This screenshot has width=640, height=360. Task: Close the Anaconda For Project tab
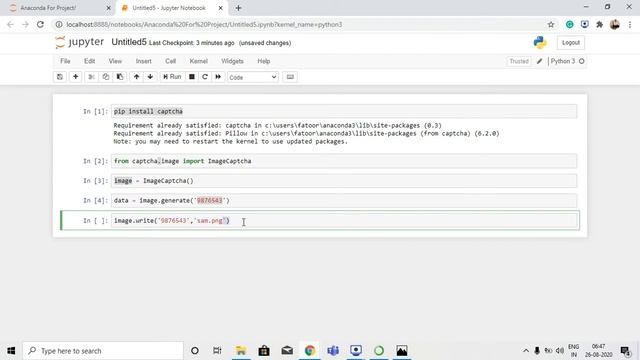point(109,8)
